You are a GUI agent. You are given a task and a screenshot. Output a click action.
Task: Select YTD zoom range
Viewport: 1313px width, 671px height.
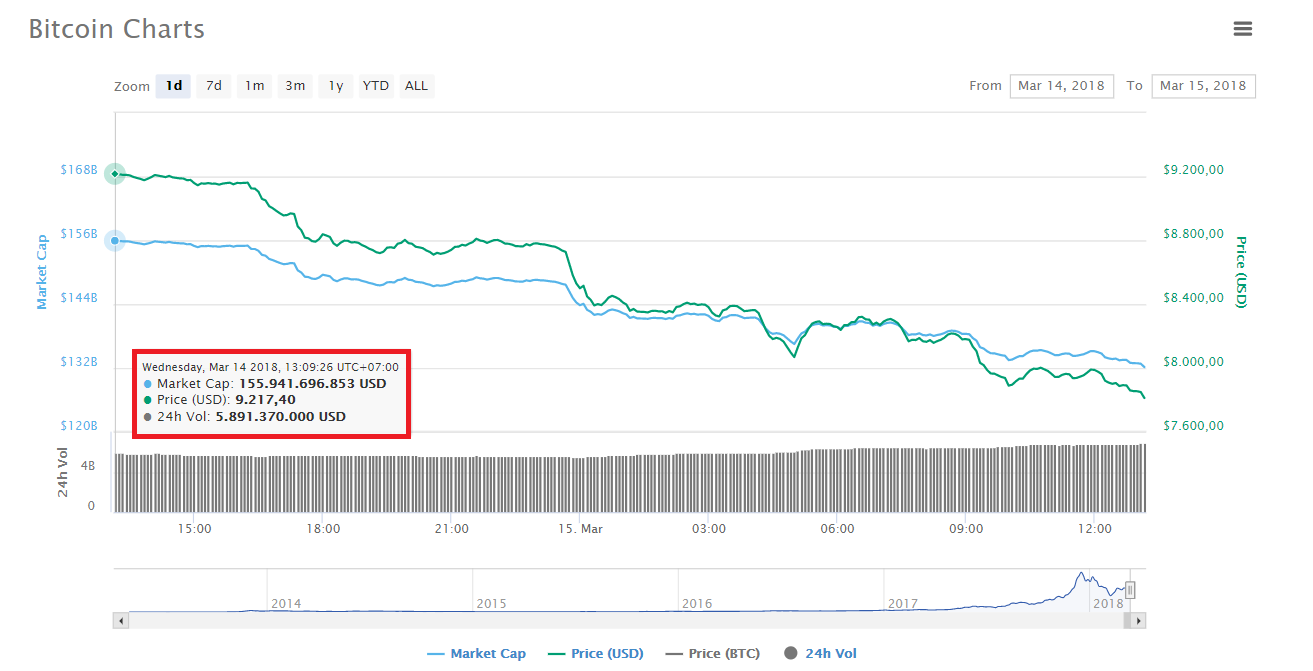376,86
